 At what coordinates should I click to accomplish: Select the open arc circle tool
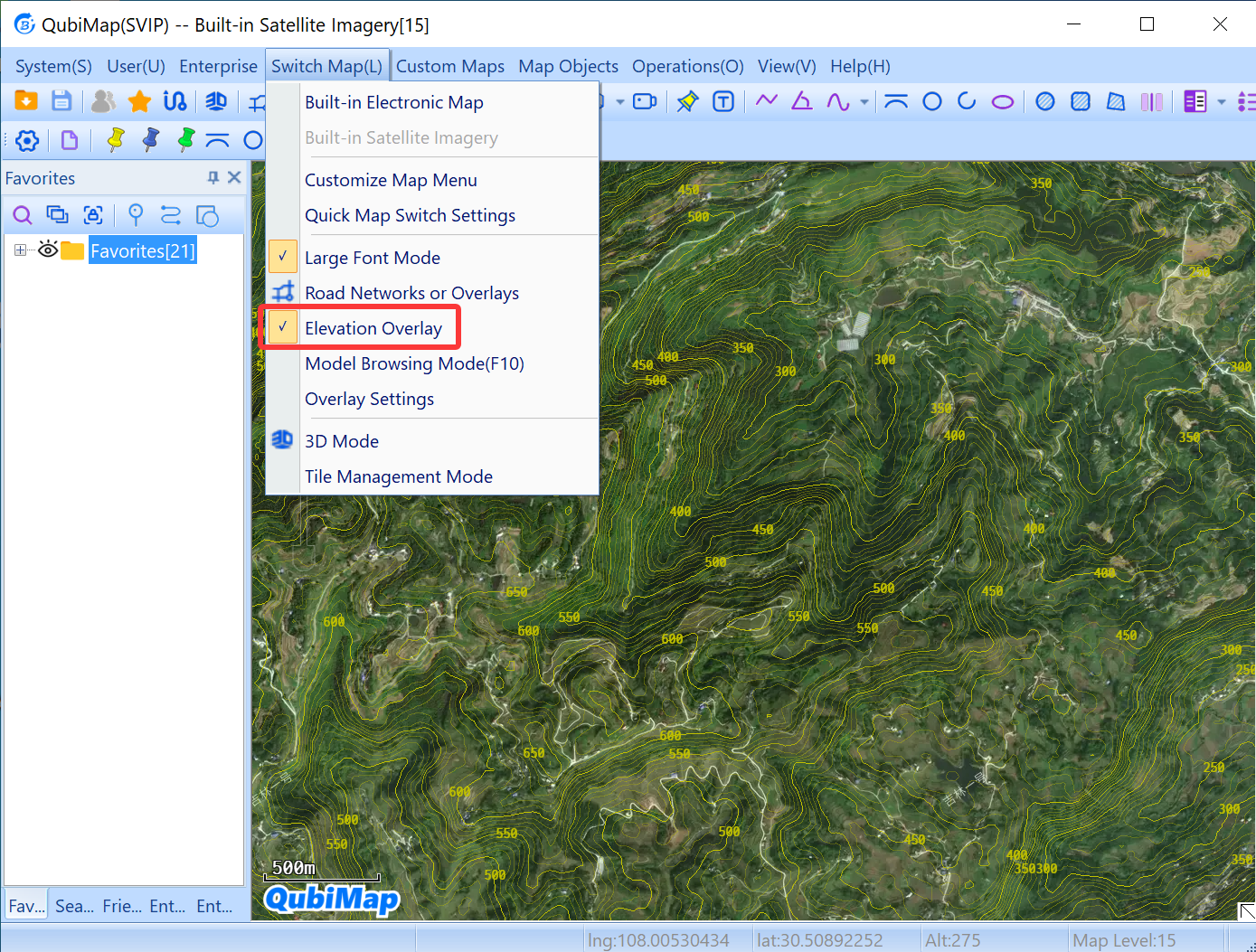tap(967, 101)
